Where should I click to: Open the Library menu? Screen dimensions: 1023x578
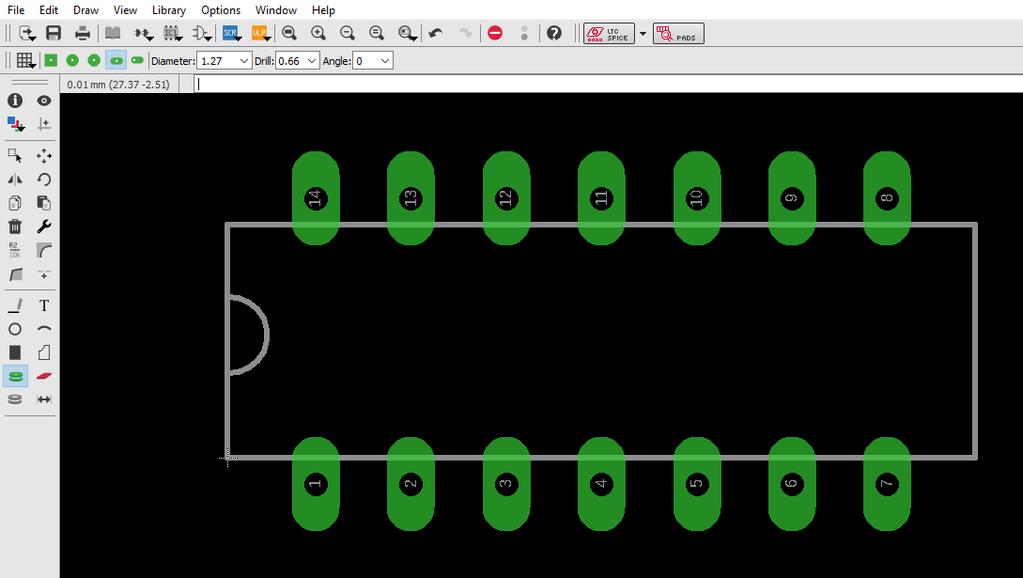tap(168, 10)
